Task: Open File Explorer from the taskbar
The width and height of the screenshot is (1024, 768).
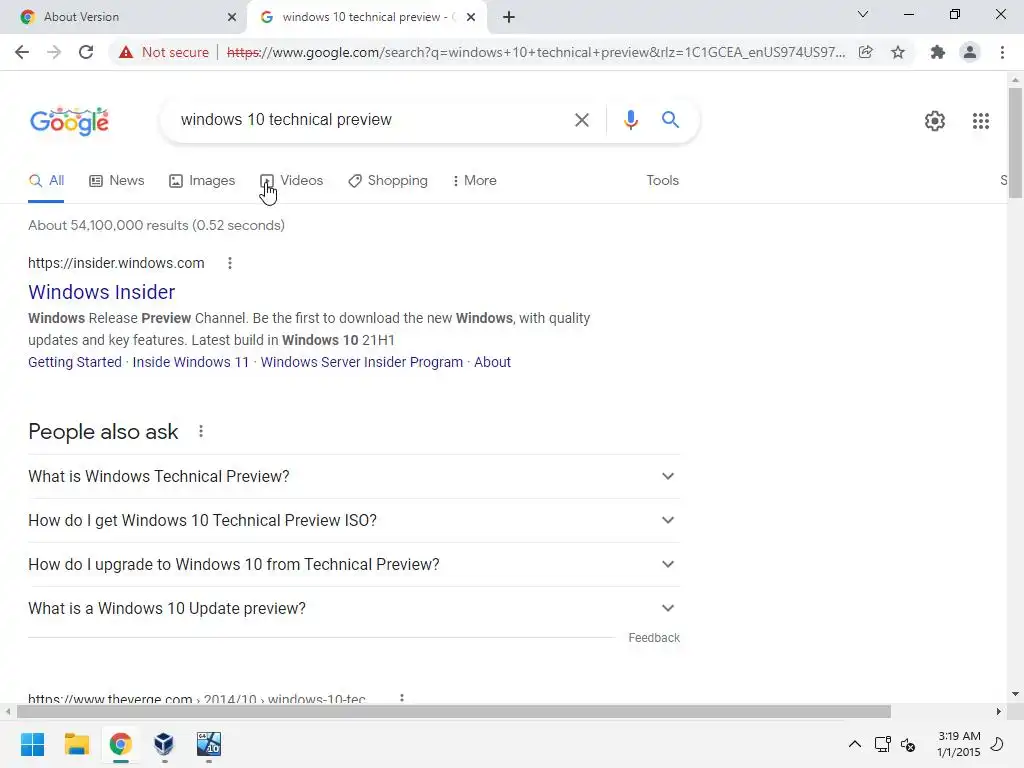Action: [x=76, y=744]
